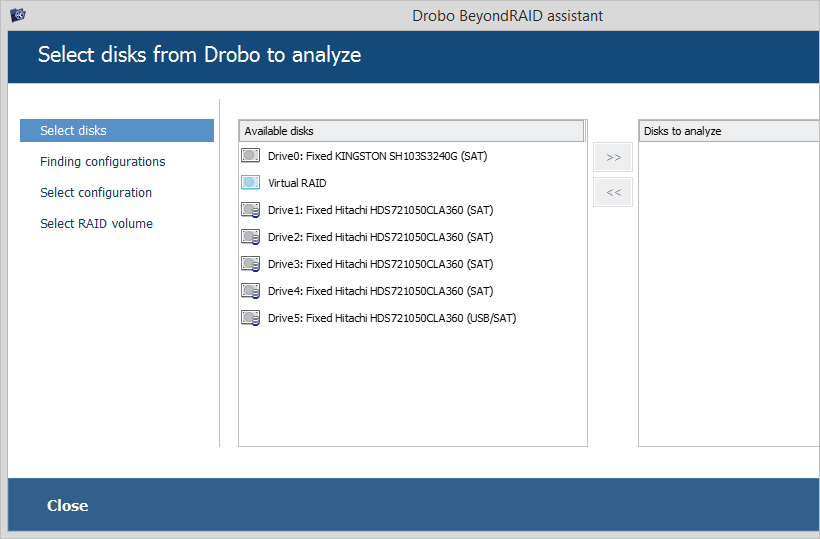The width and height of the screenshot is (820, 539).
Task: Click the Available disks column header
Action: click(x=412, y=131)
